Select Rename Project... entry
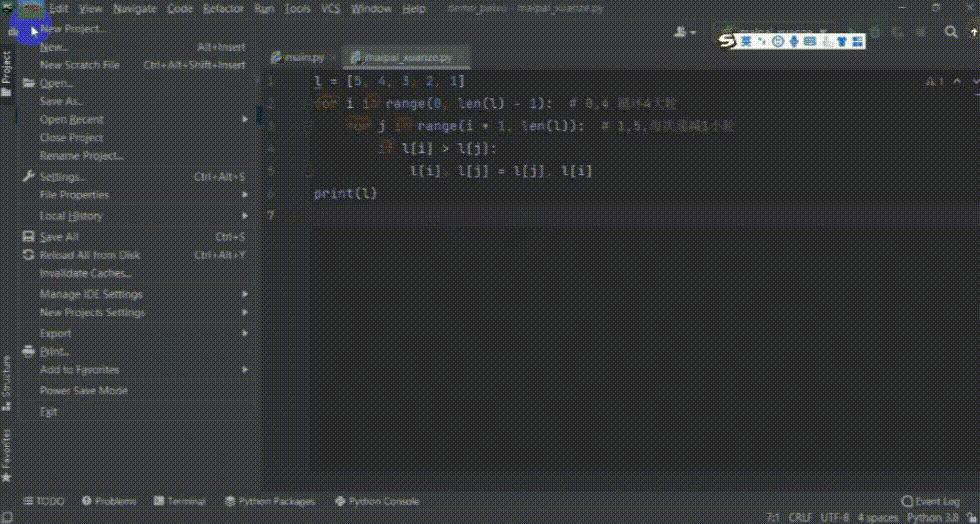This screenshot has height=524, width=980. [x=81, y=156]
